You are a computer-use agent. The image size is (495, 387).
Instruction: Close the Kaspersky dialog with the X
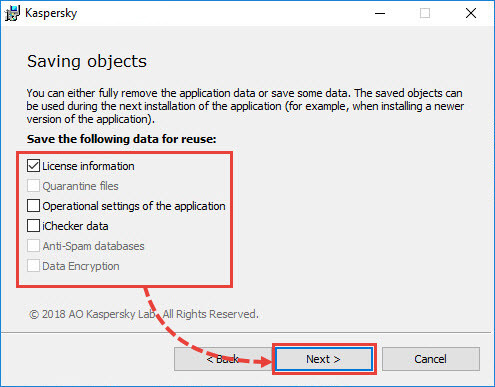[x=471, y=13]
